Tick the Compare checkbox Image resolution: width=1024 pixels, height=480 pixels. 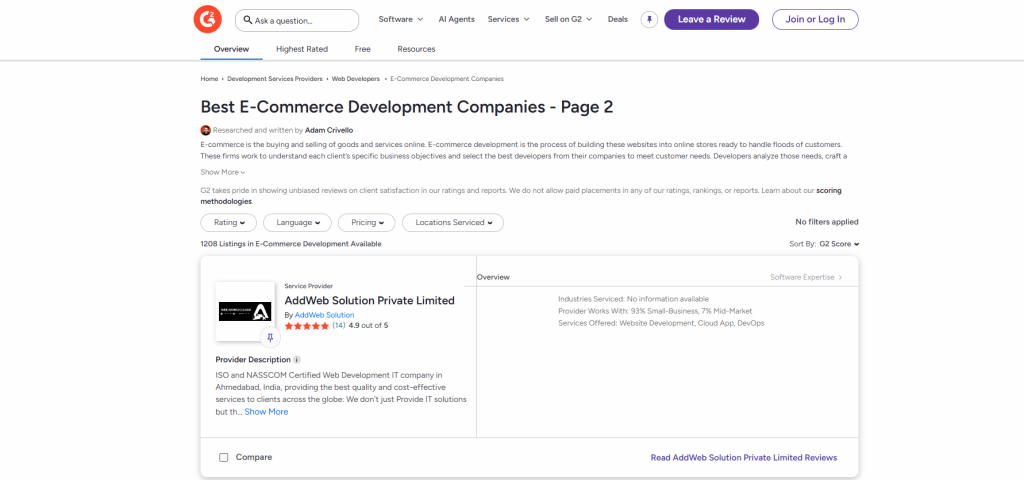click(223, 457)
